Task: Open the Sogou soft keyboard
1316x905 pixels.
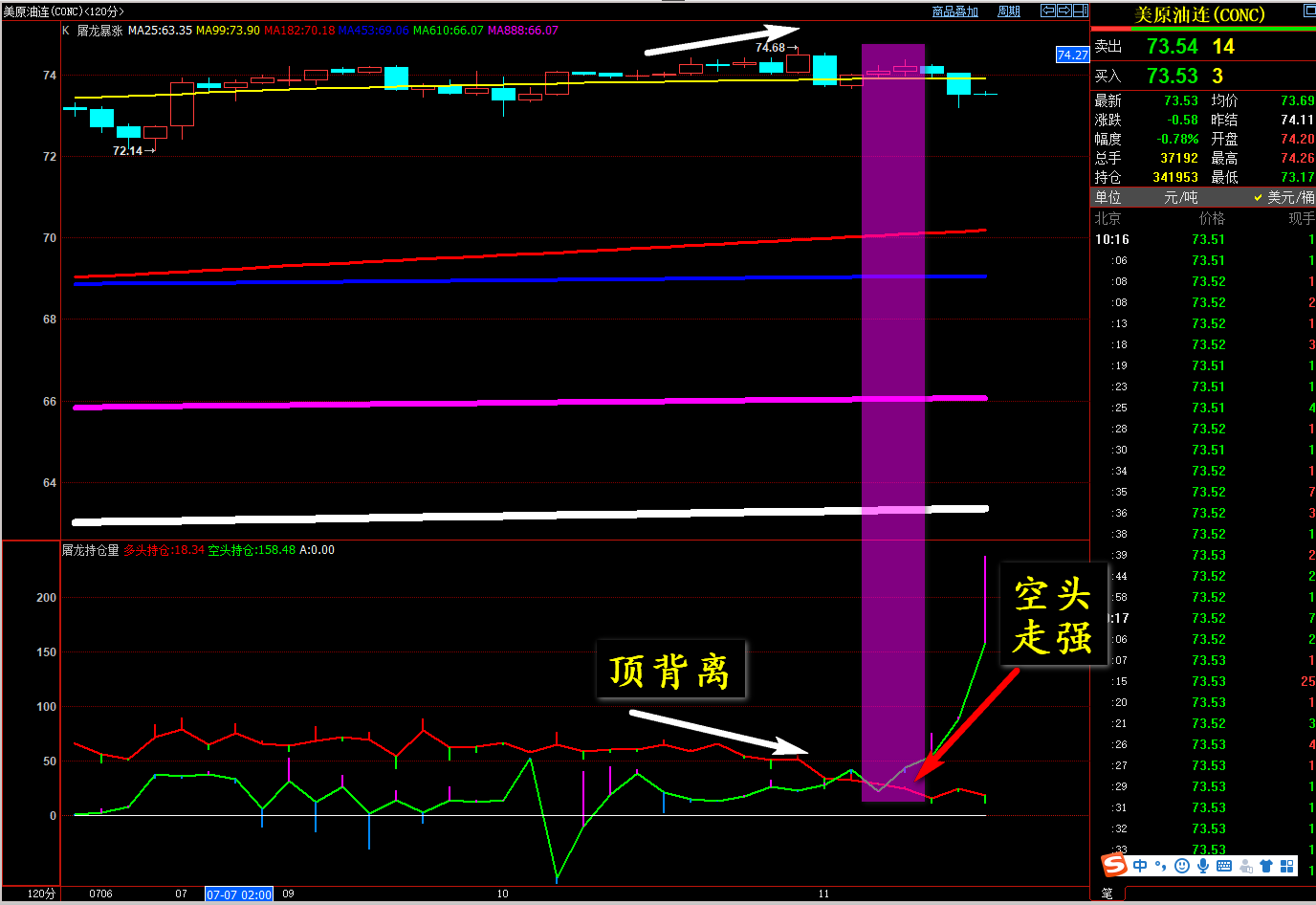Action: 1224,866
